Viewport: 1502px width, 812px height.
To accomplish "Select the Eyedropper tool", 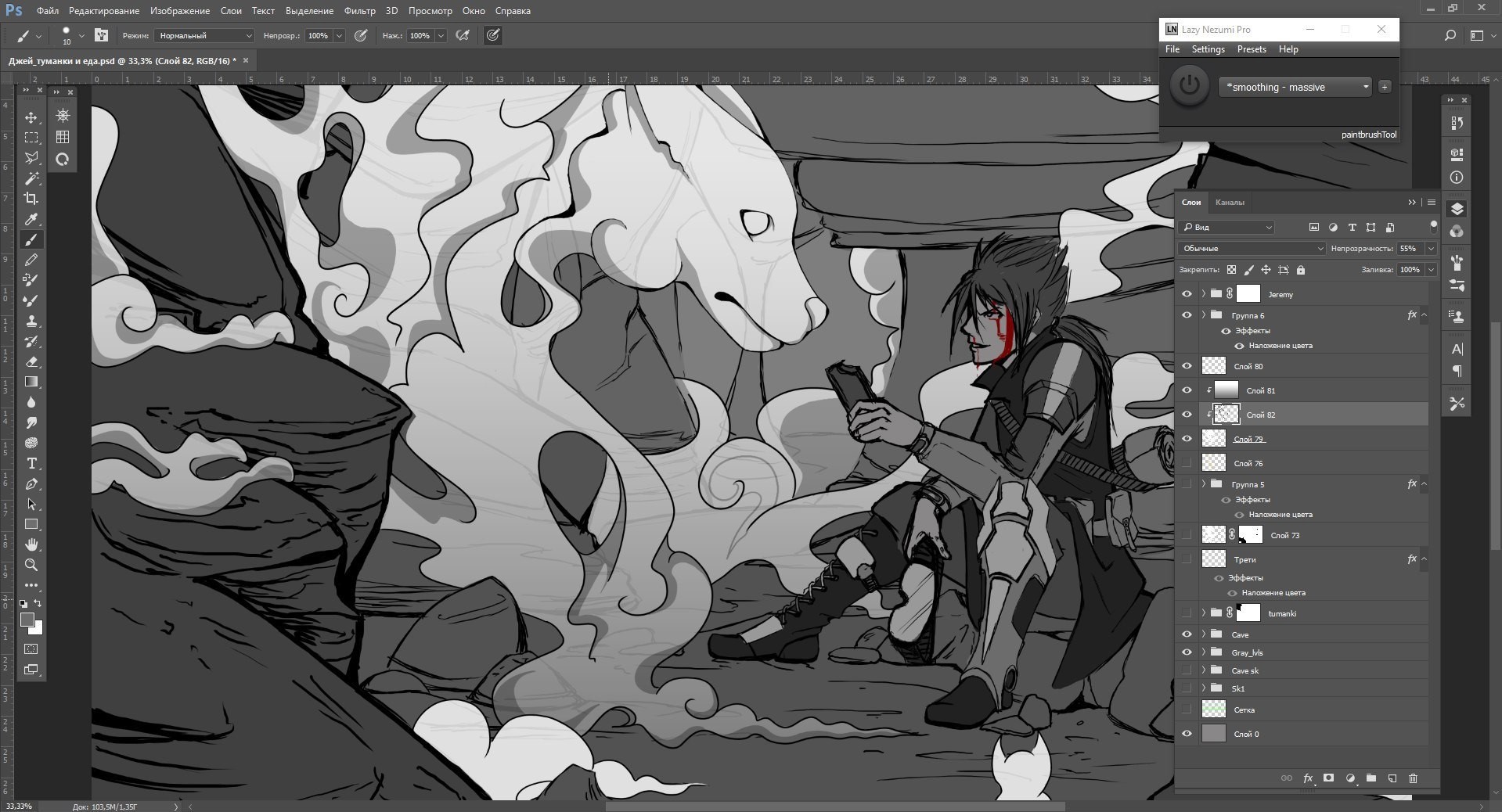I will click(31, 220).
